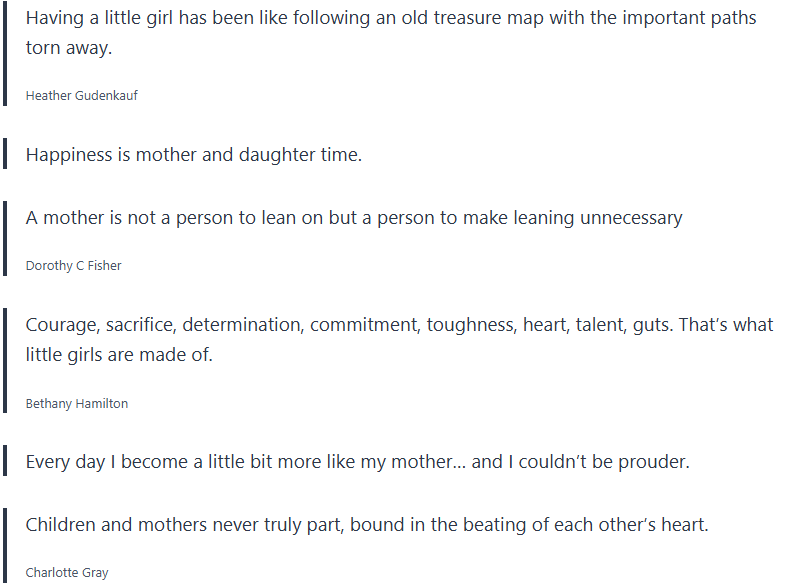807x586 pixels.
Task: Select the 'Every day I become' quote
Action: (x=357, y=463)
